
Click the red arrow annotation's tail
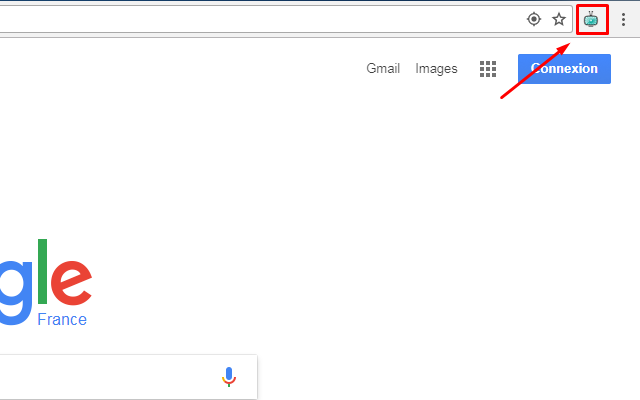pos(503,97)
